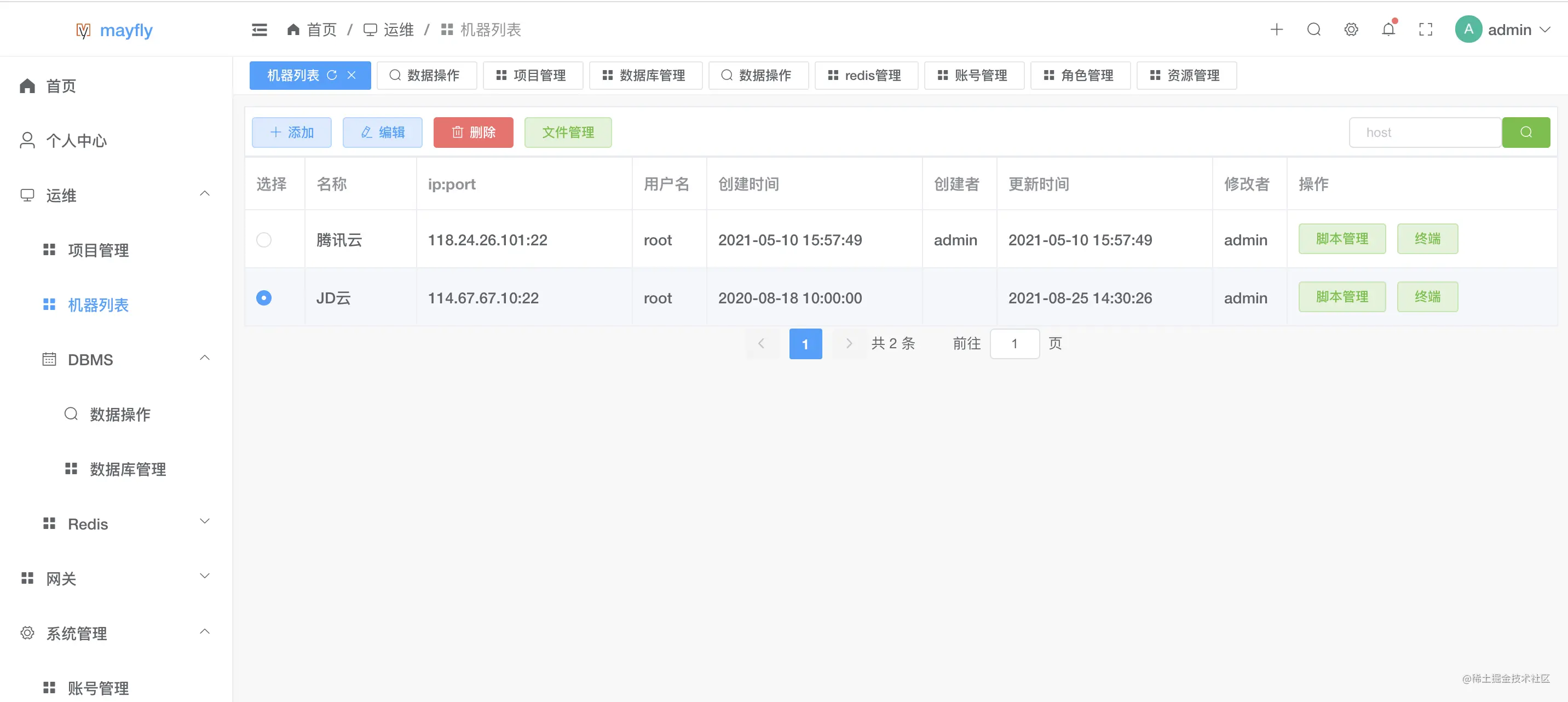Click the red 删除 button
The width and height of the screenshot is (1568, 702).
click(473, 132)
